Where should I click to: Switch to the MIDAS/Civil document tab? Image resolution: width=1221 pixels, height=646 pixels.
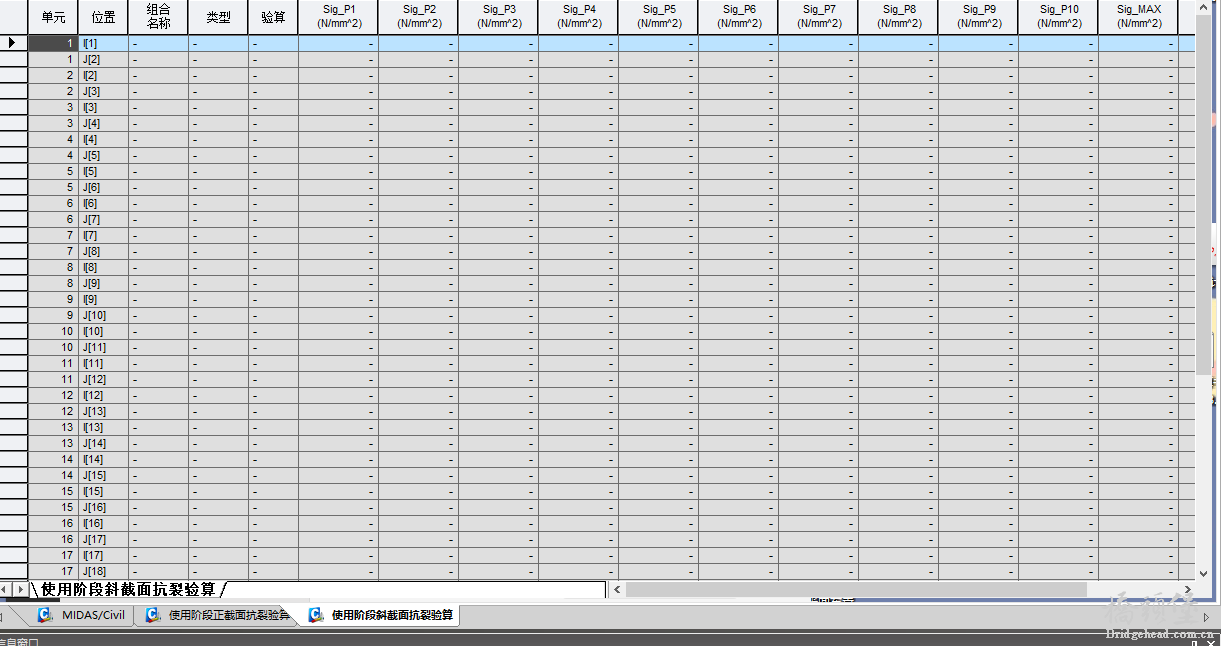pos(81,615)
